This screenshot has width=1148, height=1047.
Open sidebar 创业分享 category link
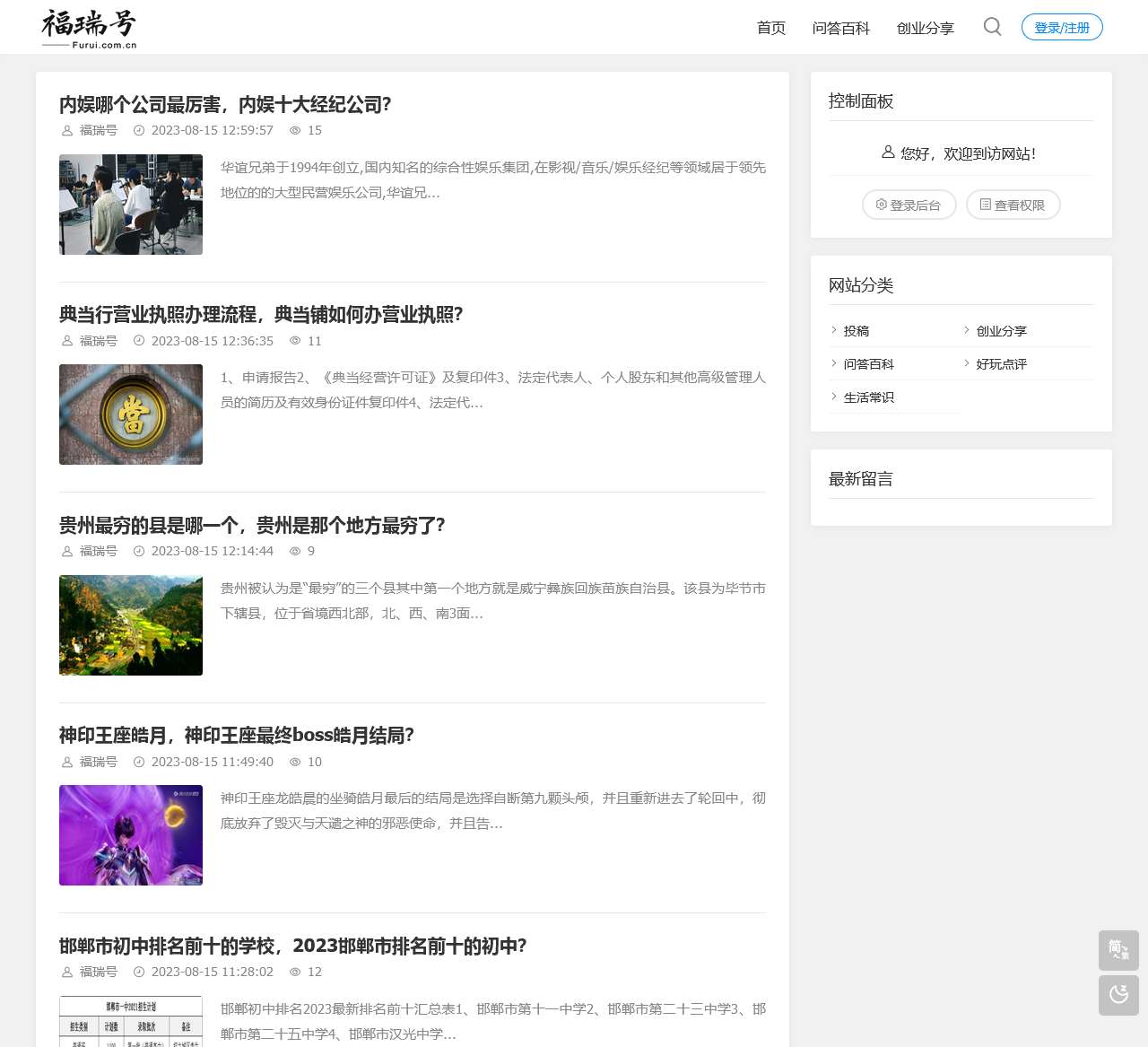(1002, 331)
